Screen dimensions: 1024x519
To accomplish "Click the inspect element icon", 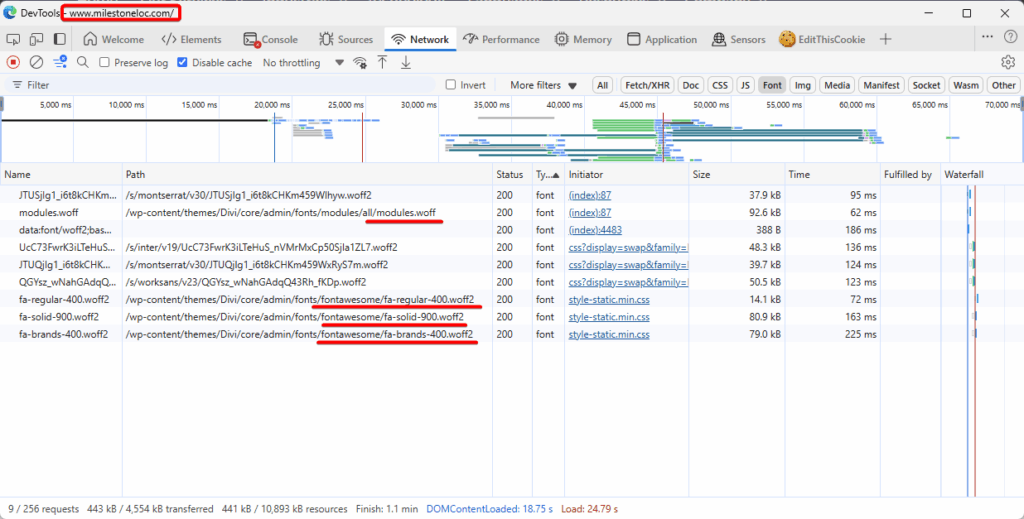I will coord(12,39).
